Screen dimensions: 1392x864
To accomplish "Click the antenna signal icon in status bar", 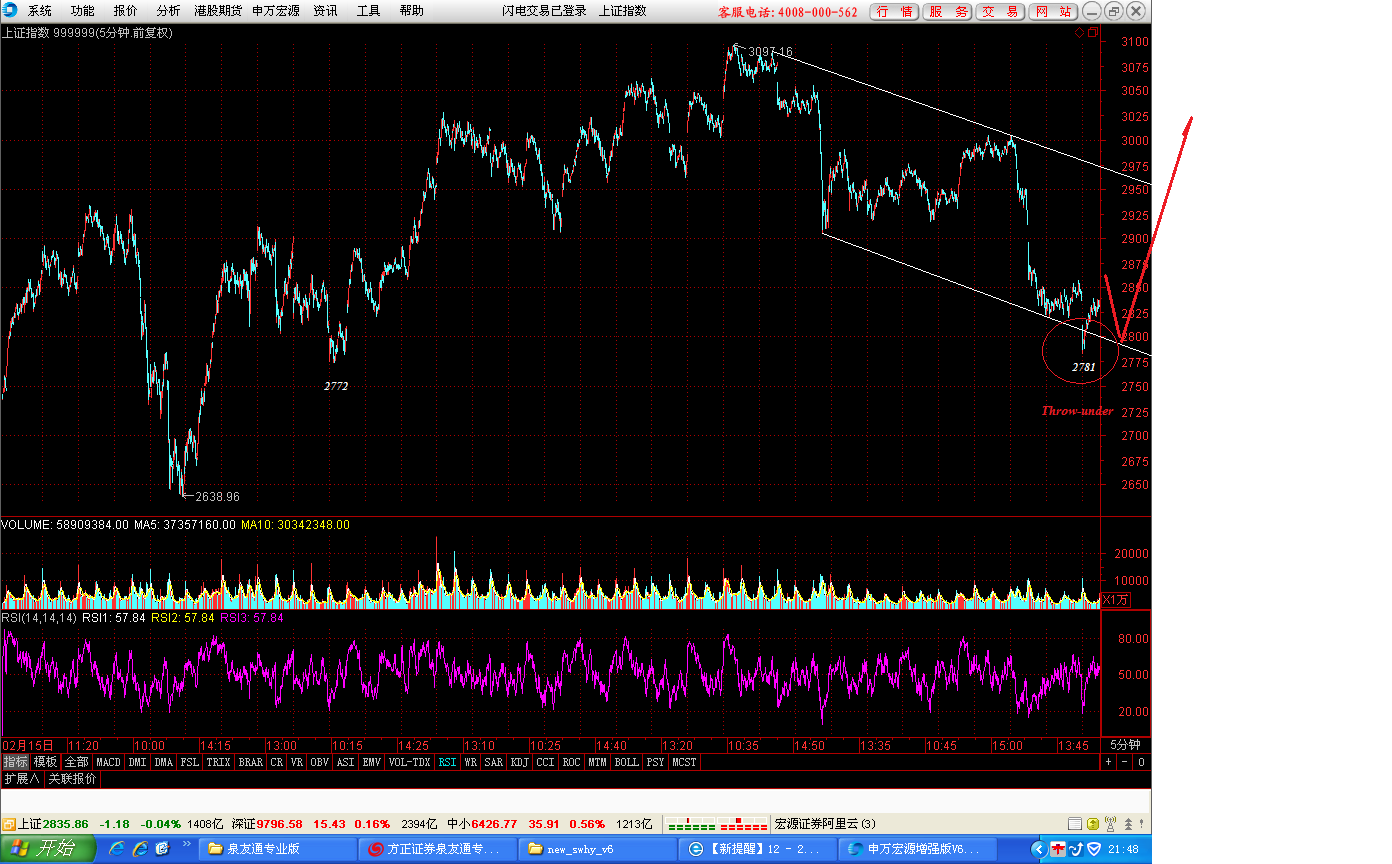I will pyautogui.click(x=1109, y=823).
